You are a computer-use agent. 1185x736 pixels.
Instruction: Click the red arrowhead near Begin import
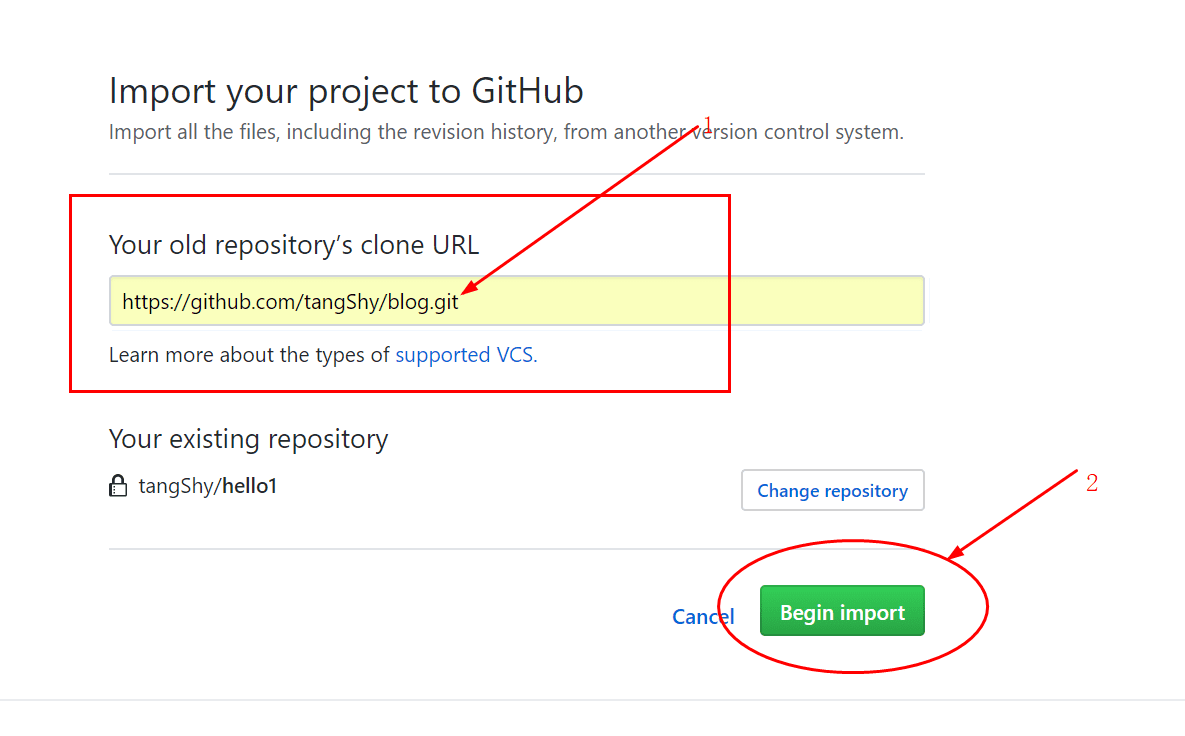[955, 553]
